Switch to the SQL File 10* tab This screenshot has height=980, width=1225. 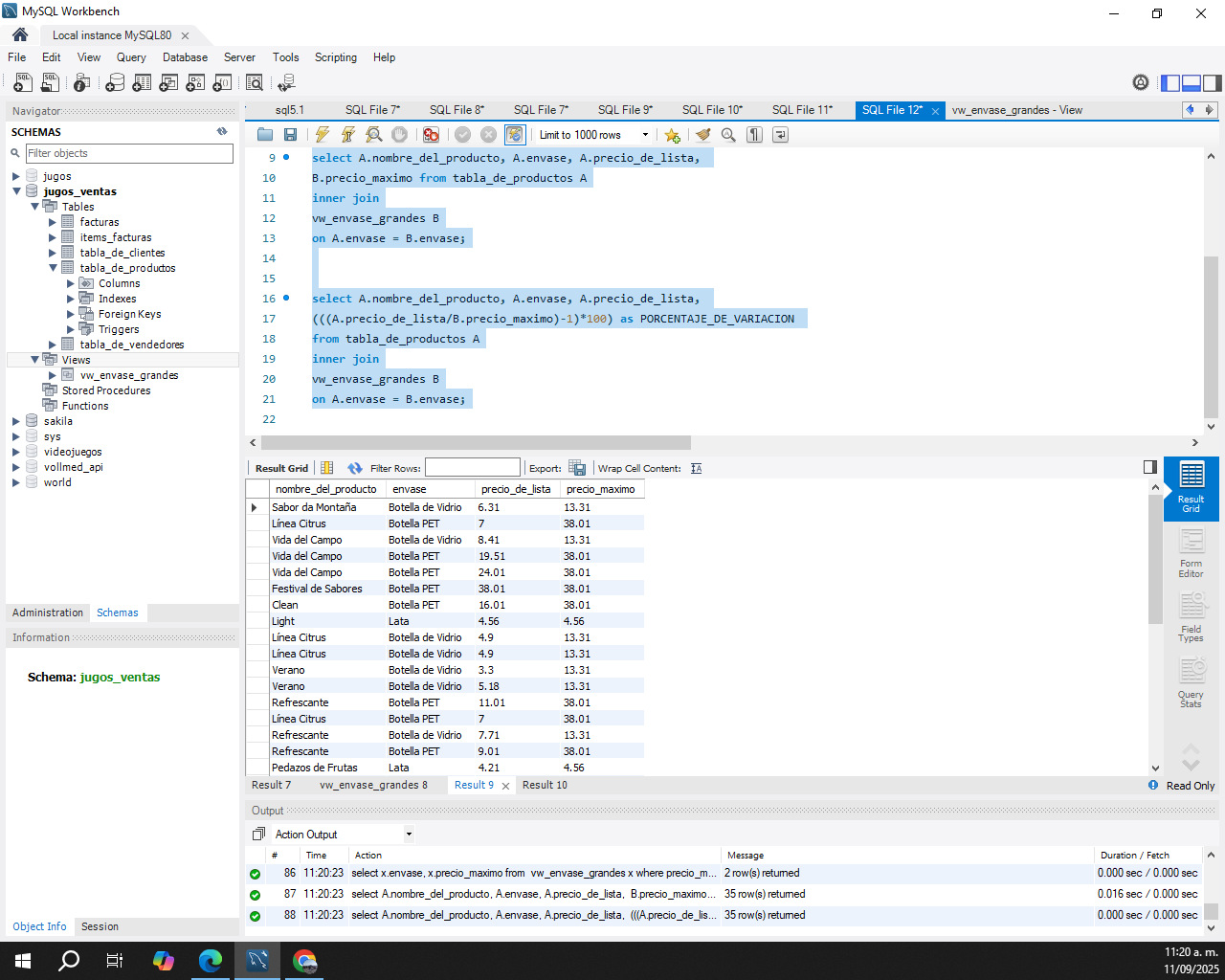click(x=712, y=110)
